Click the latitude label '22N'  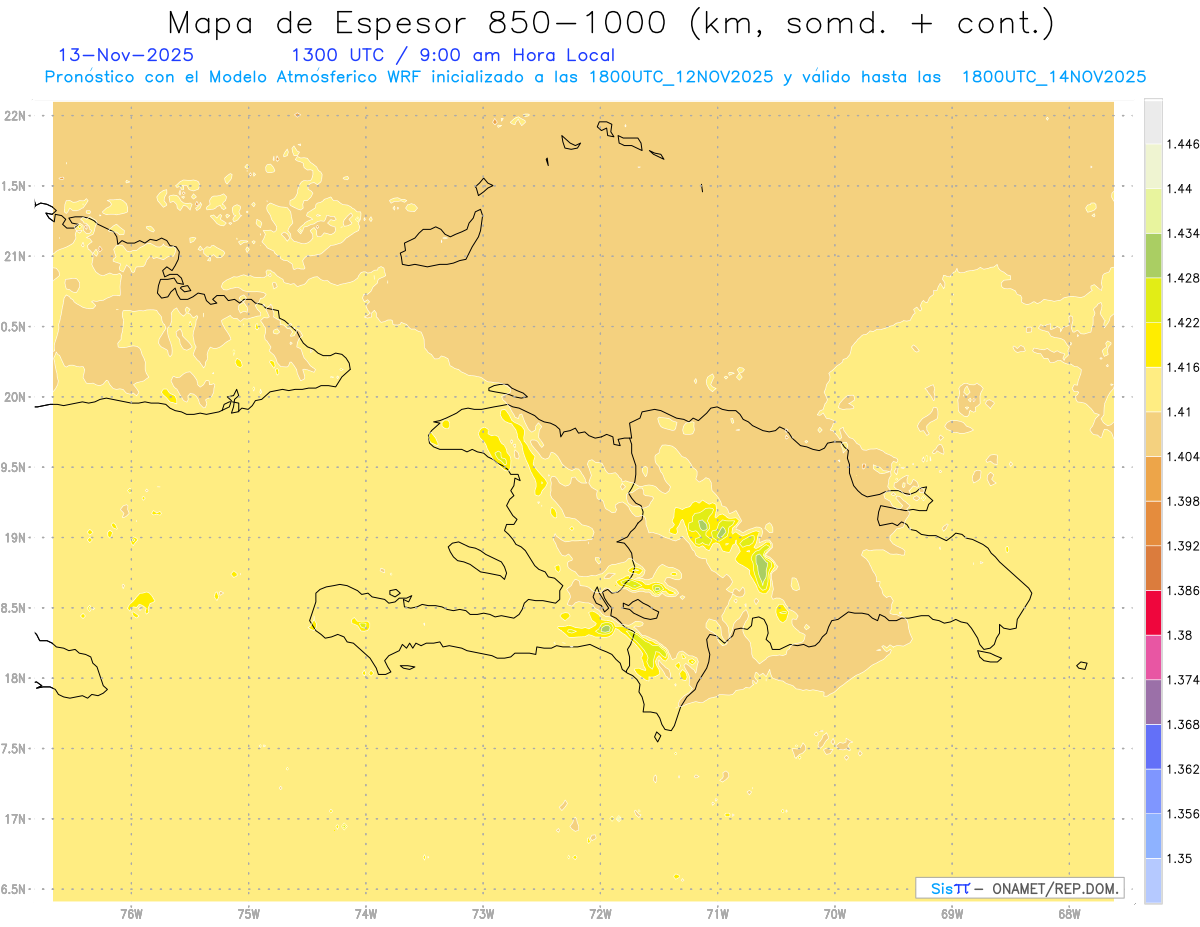[x=16, y=116]
